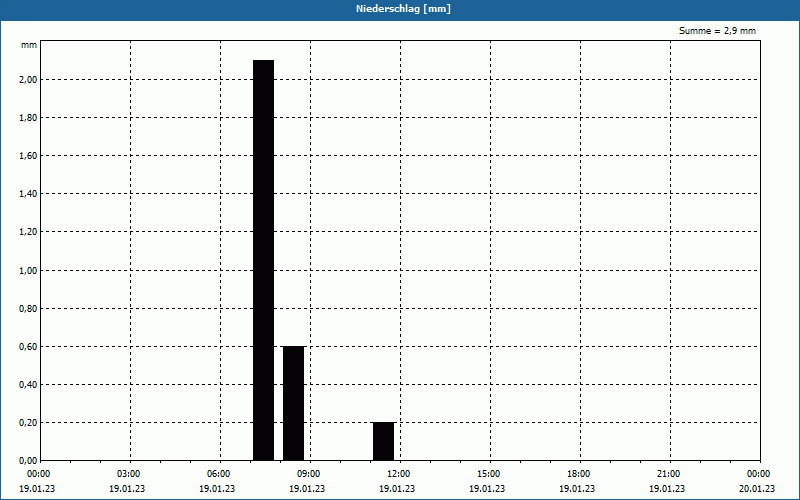Click the 0,80 y-axis value
800x500 pixels.
[x=28, y=309]
